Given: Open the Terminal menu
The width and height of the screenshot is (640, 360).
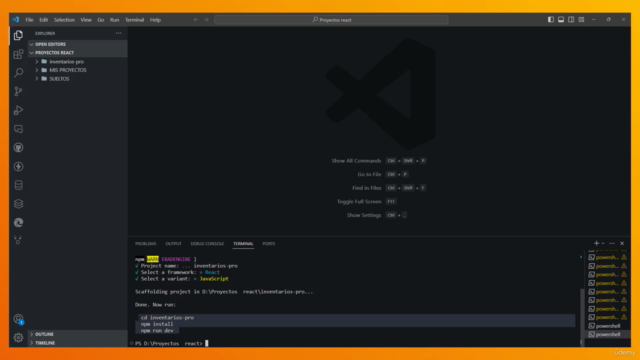Looking at the screenshot, I should point(135,20).
